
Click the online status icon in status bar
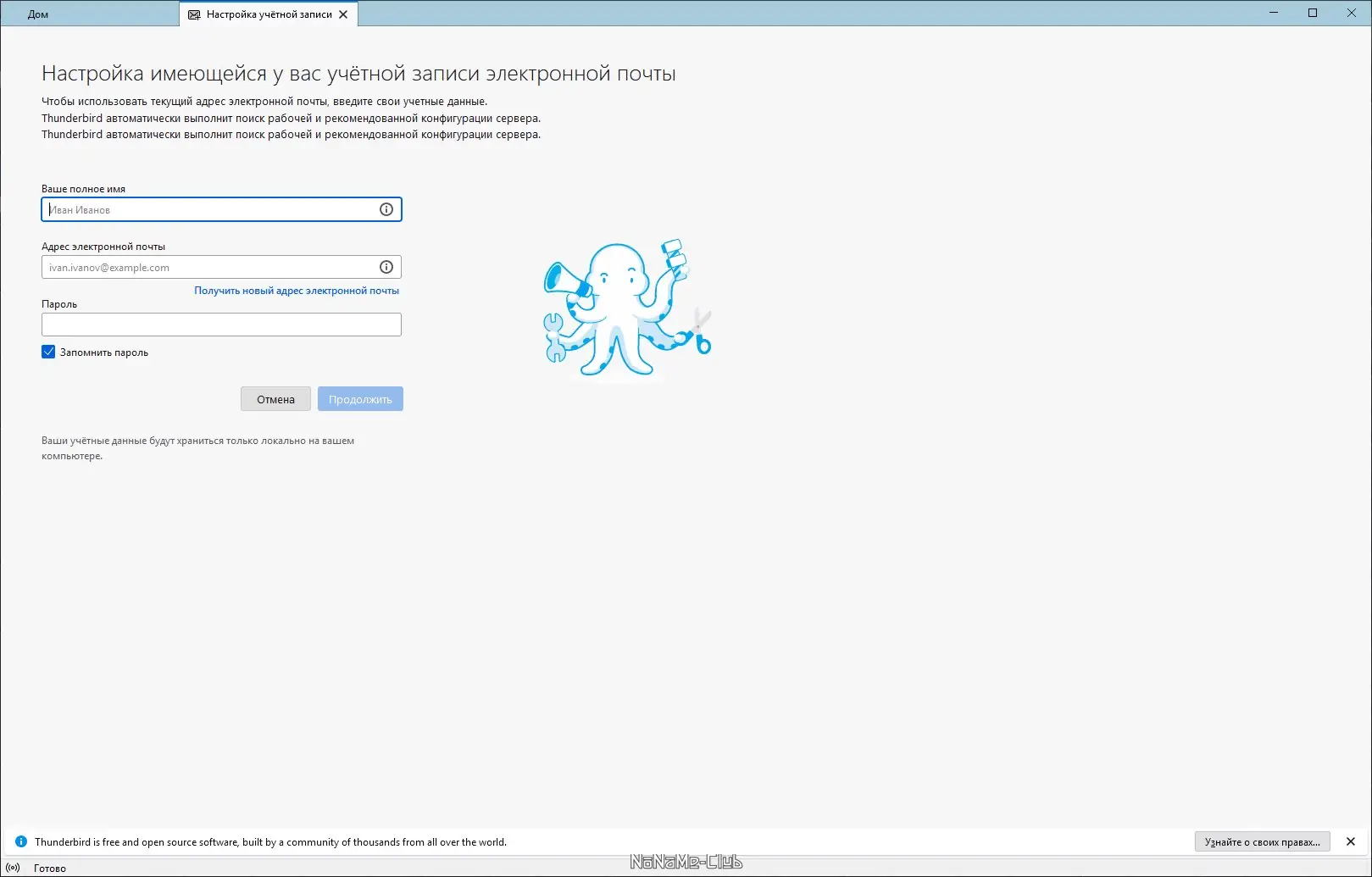13,868
